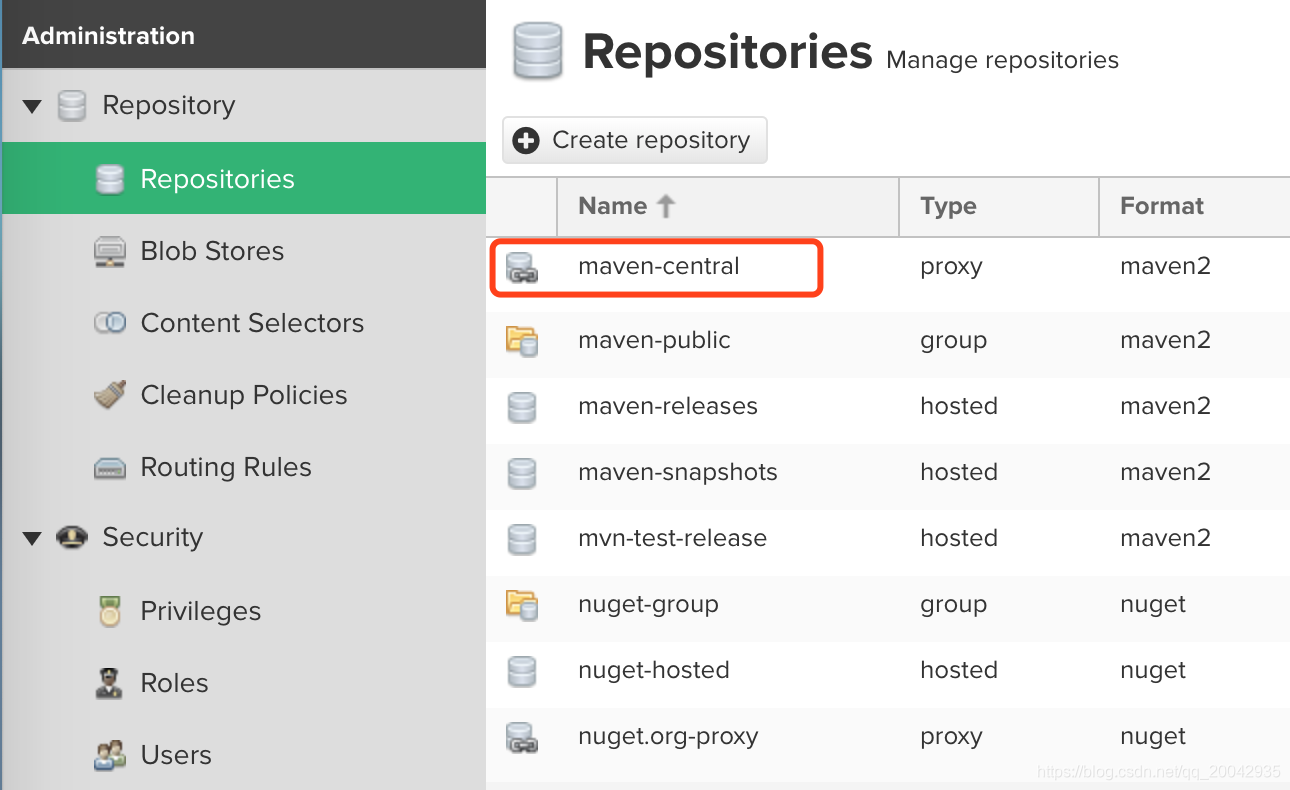Screen dimensions: 1290x790
Task: Click the Repositories menu item icon
Action: click(109, 179)
